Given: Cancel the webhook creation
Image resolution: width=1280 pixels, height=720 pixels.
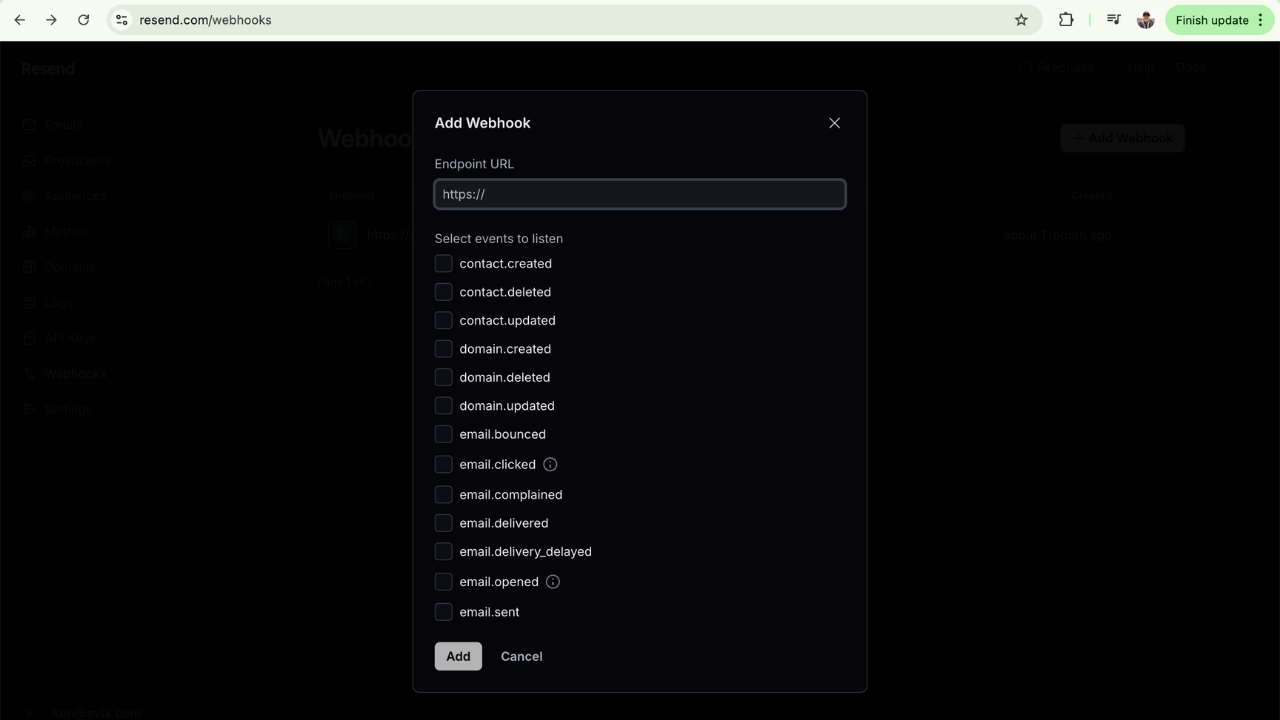Looking at the screenshot, I should click(x=521, y=656).
